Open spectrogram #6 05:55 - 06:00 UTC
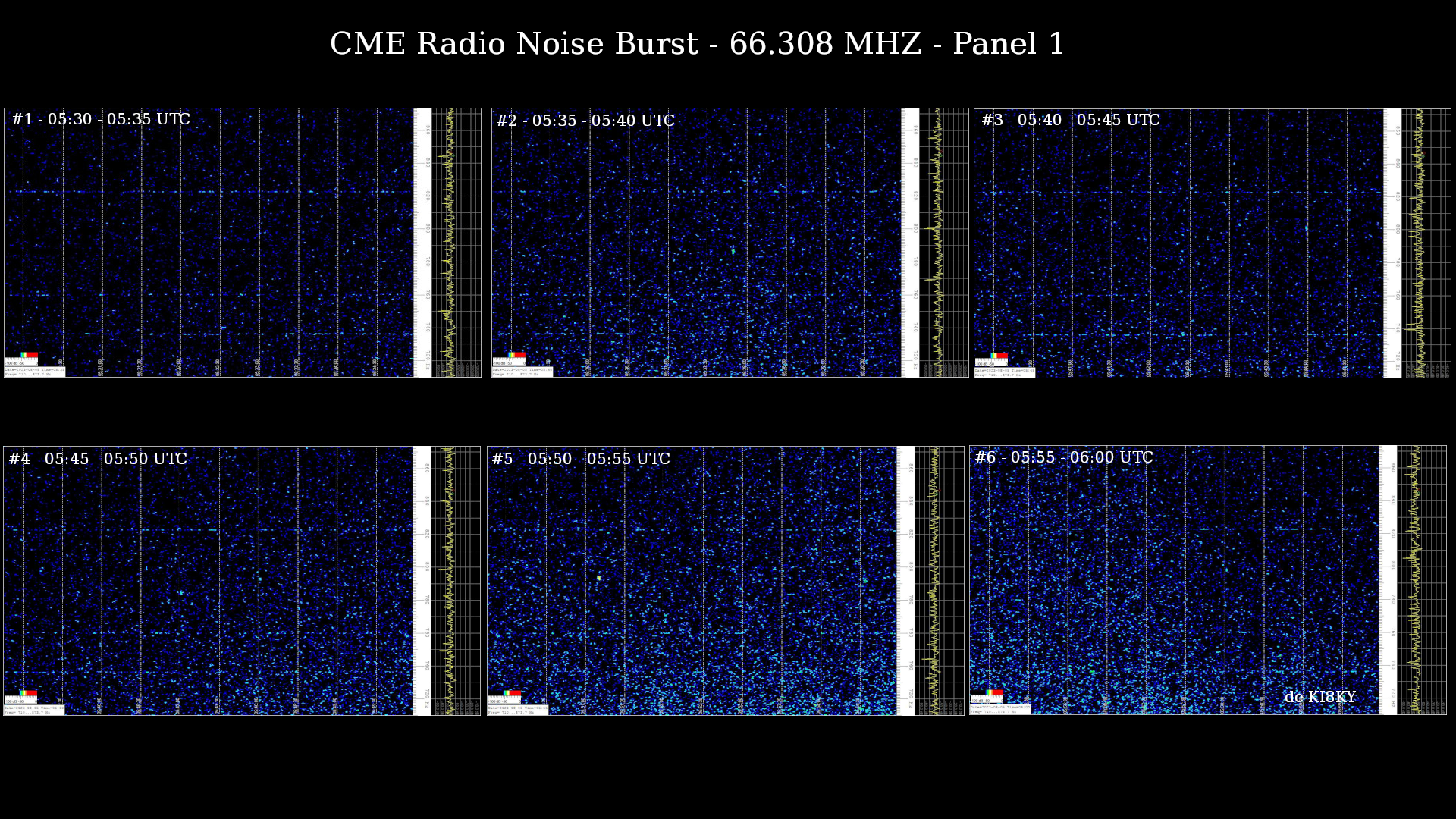The height and width of the screenshot is (819, 1456). point(1174,580)
